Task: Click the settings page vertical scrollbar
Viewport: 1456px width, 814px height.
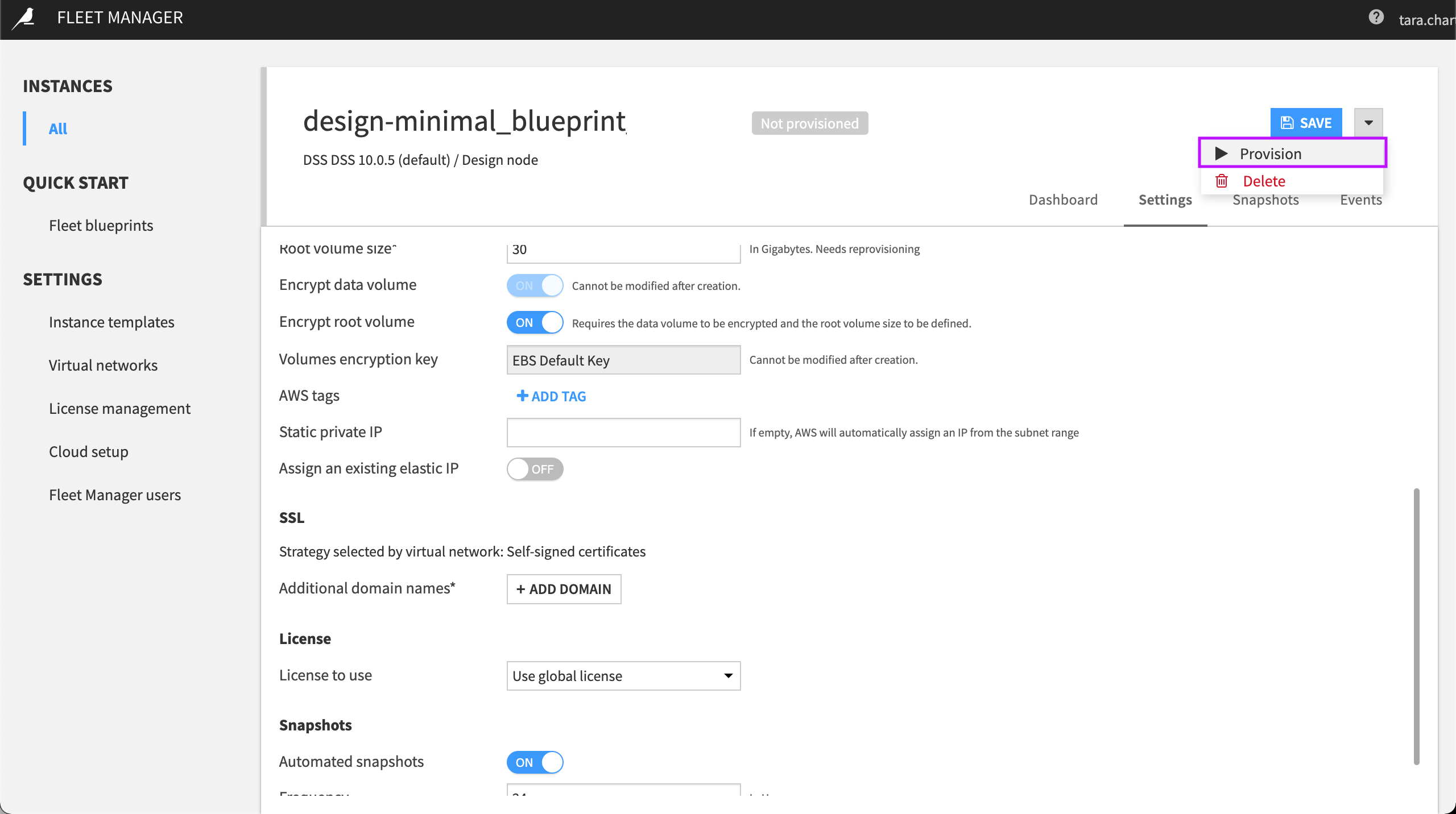Action: click(1416, 625)
